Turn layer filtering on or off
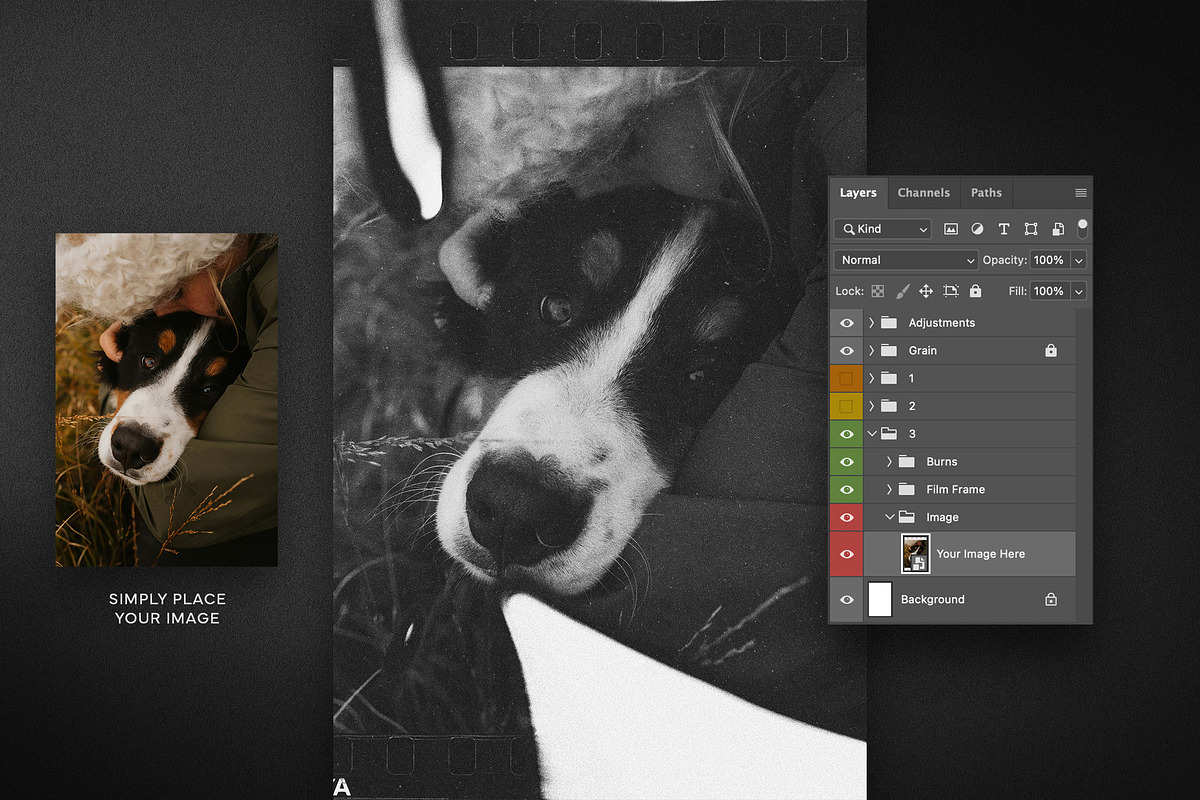 pyautogui.click(x=1082, y=228)
